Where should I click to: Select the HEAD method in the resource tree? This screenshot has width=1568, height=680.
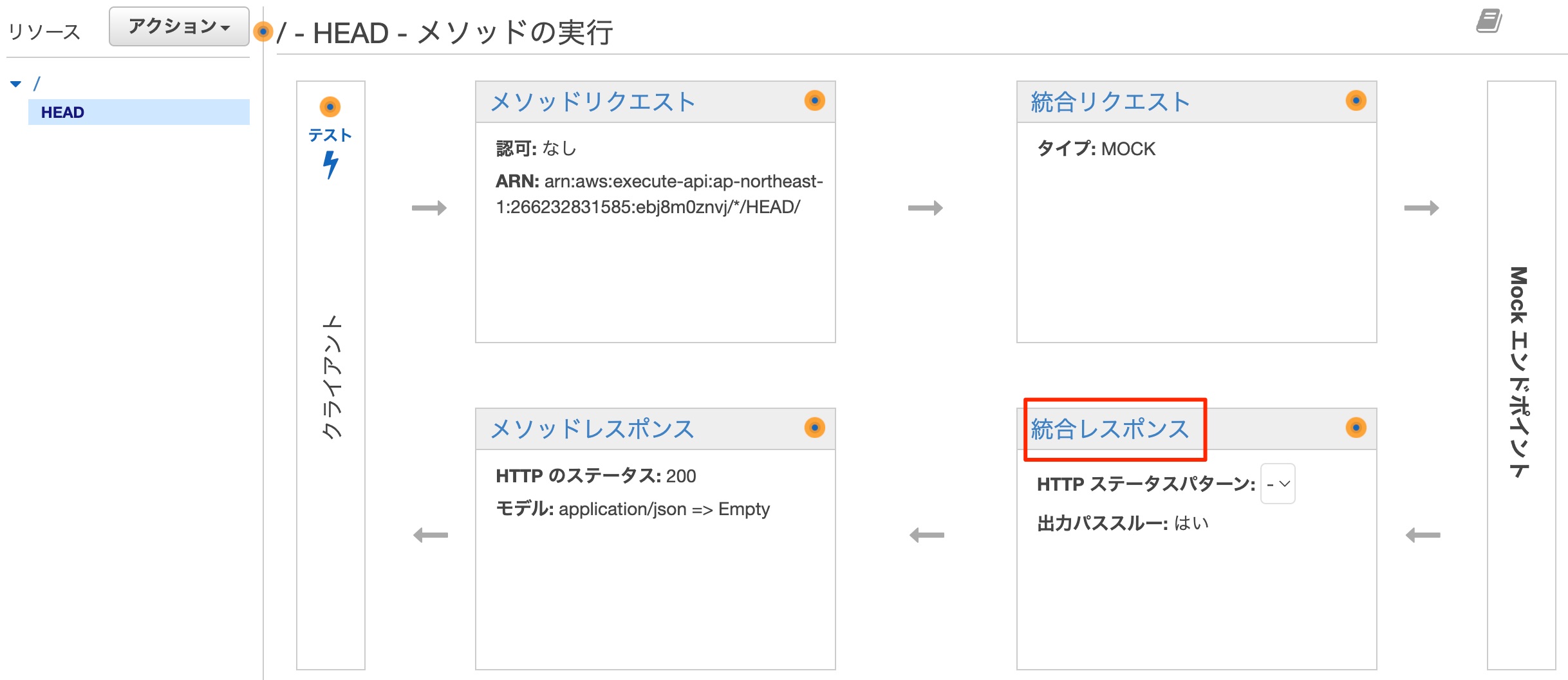62,112
